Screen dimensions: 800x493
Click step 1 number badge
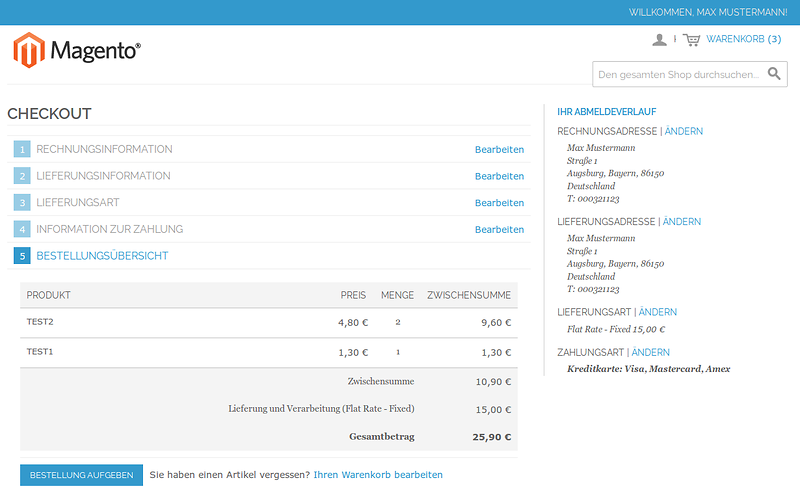pyautogui.click(x=22, y=150)
